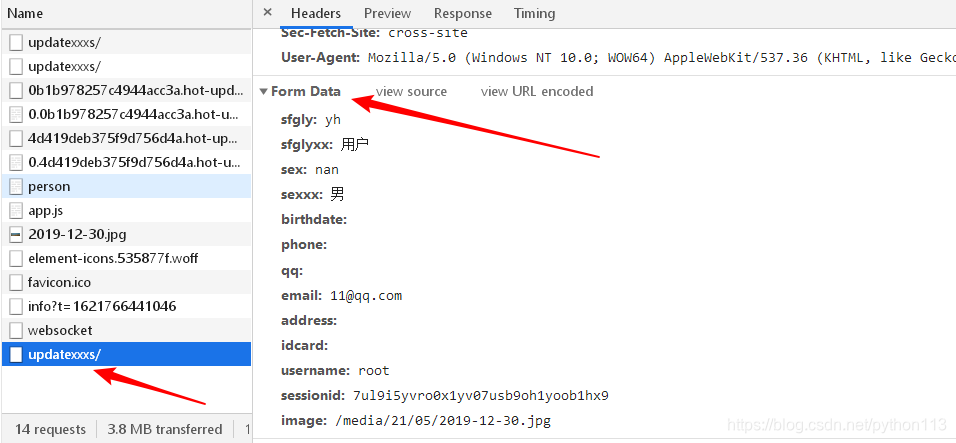Click the file icon beside websocket

point(16,330)
